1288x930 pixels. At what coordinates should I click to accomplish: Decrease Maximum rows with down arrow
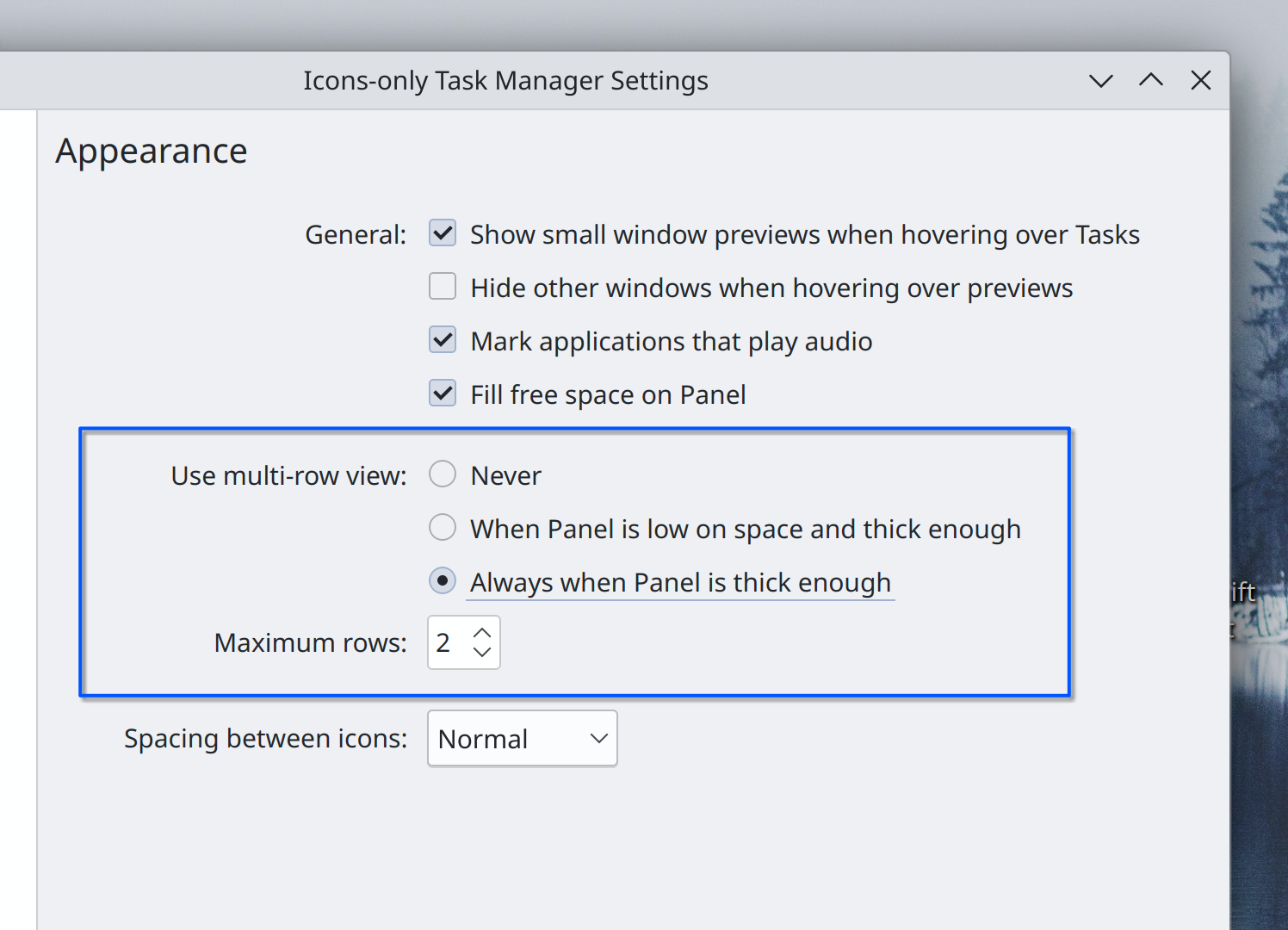(482, 653)
